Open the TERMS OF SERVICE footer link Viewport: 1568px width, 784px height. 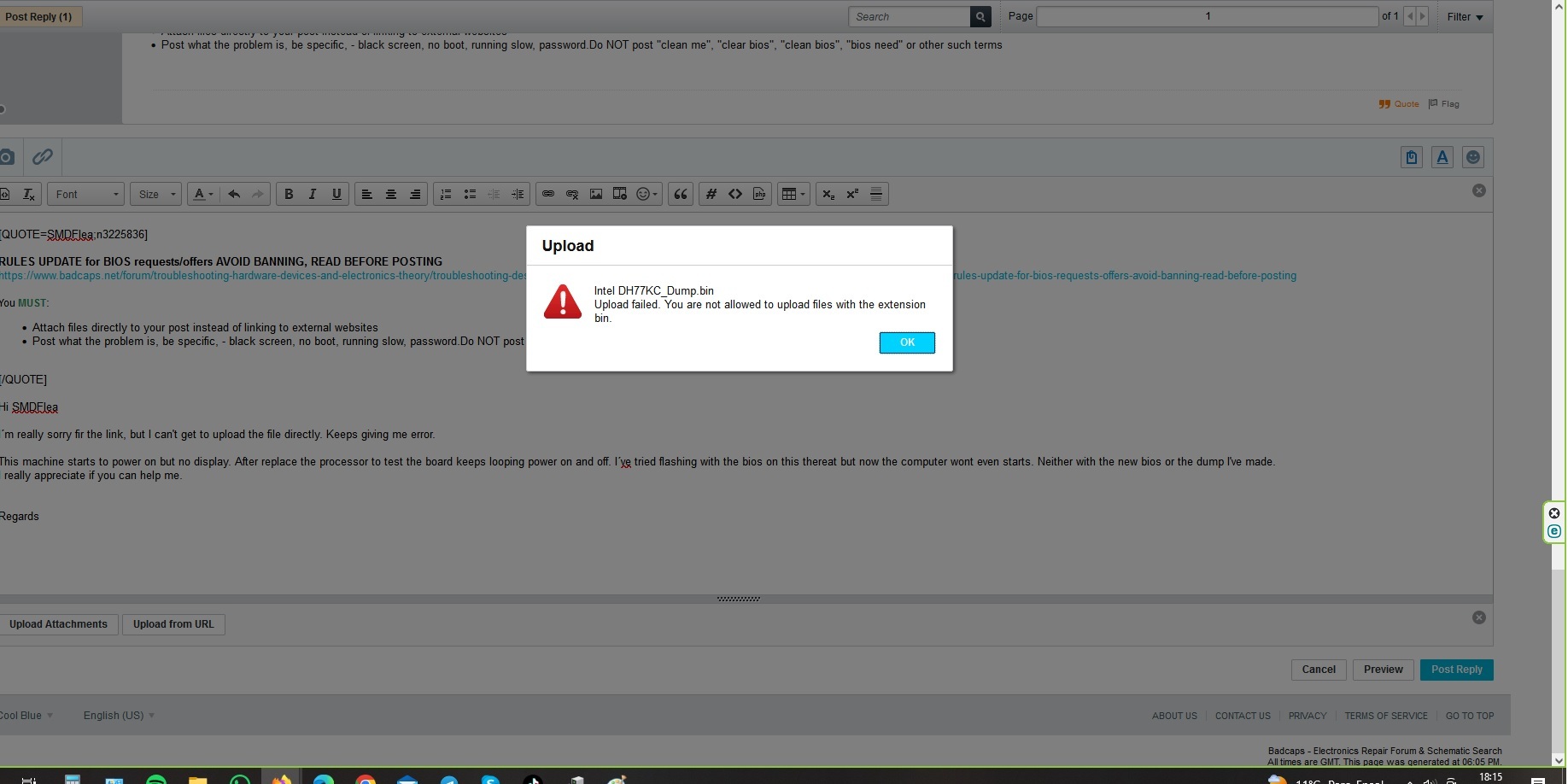coord(1386,716)
